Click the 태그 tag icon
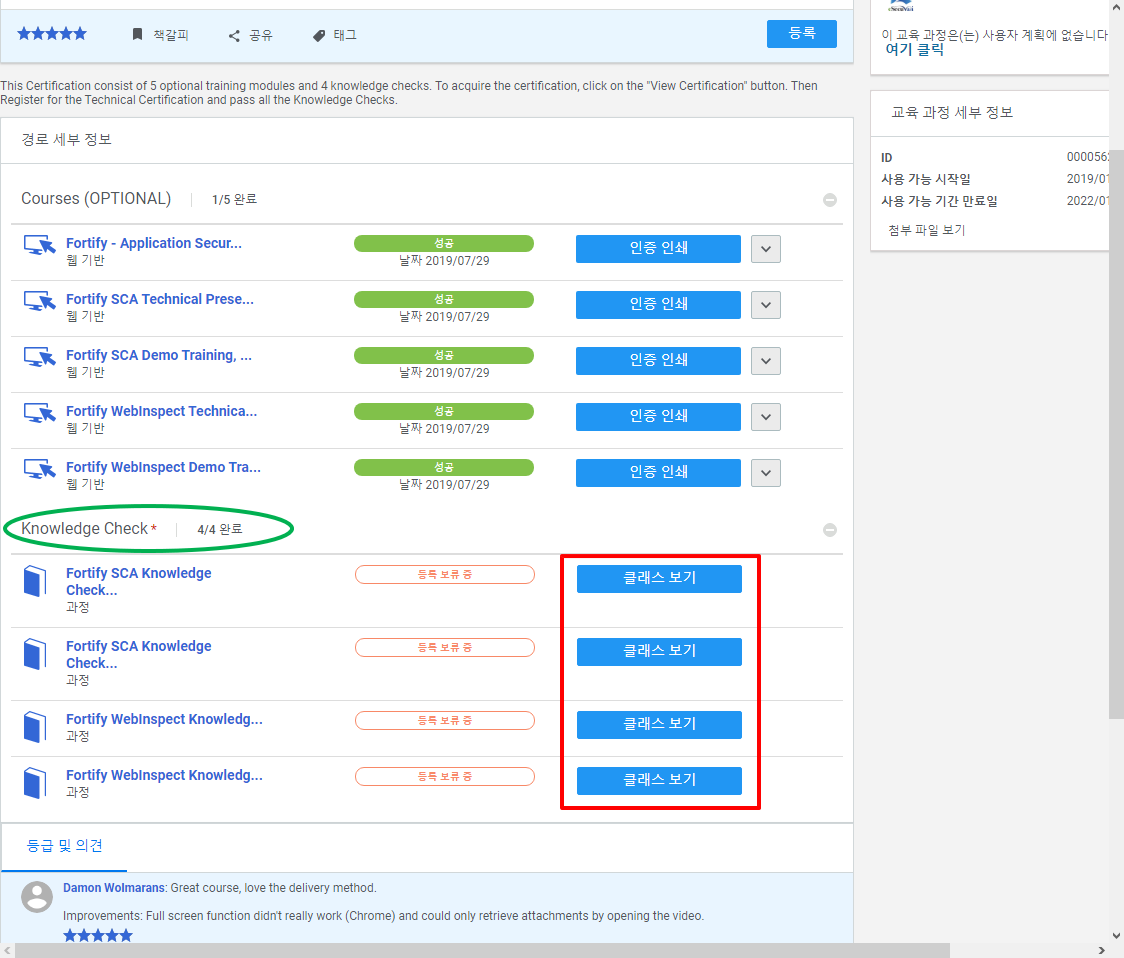This screenshot has height=958, width=1124. pos(319,36)
